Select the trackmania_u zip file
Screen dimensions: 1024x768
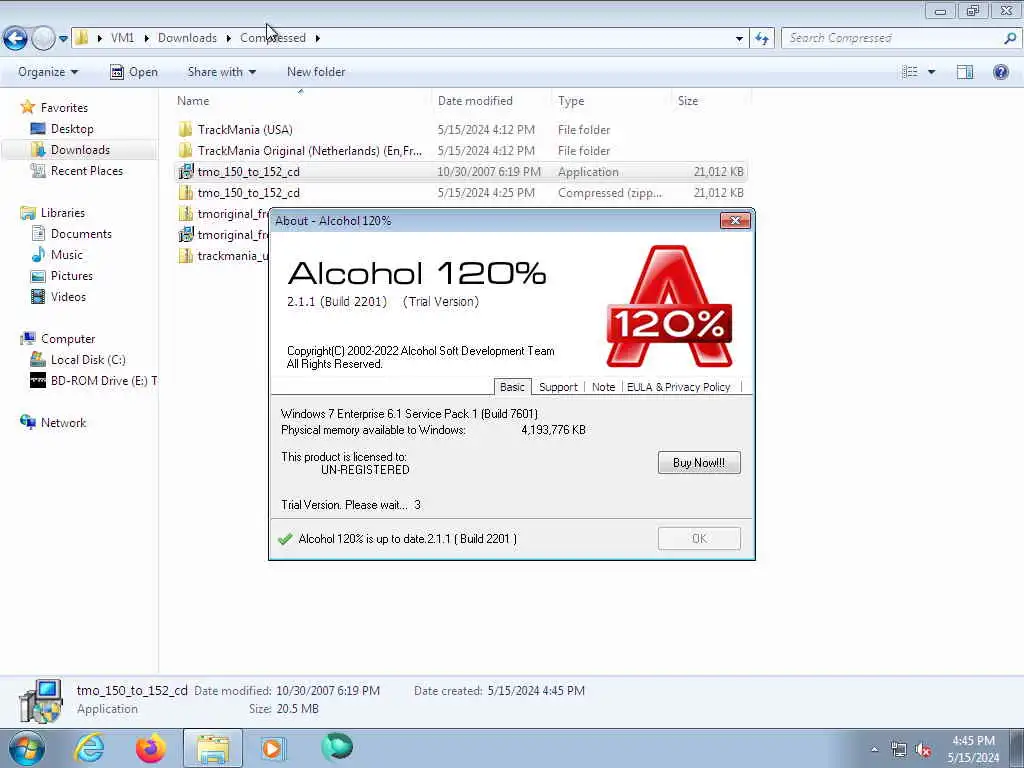223,255
